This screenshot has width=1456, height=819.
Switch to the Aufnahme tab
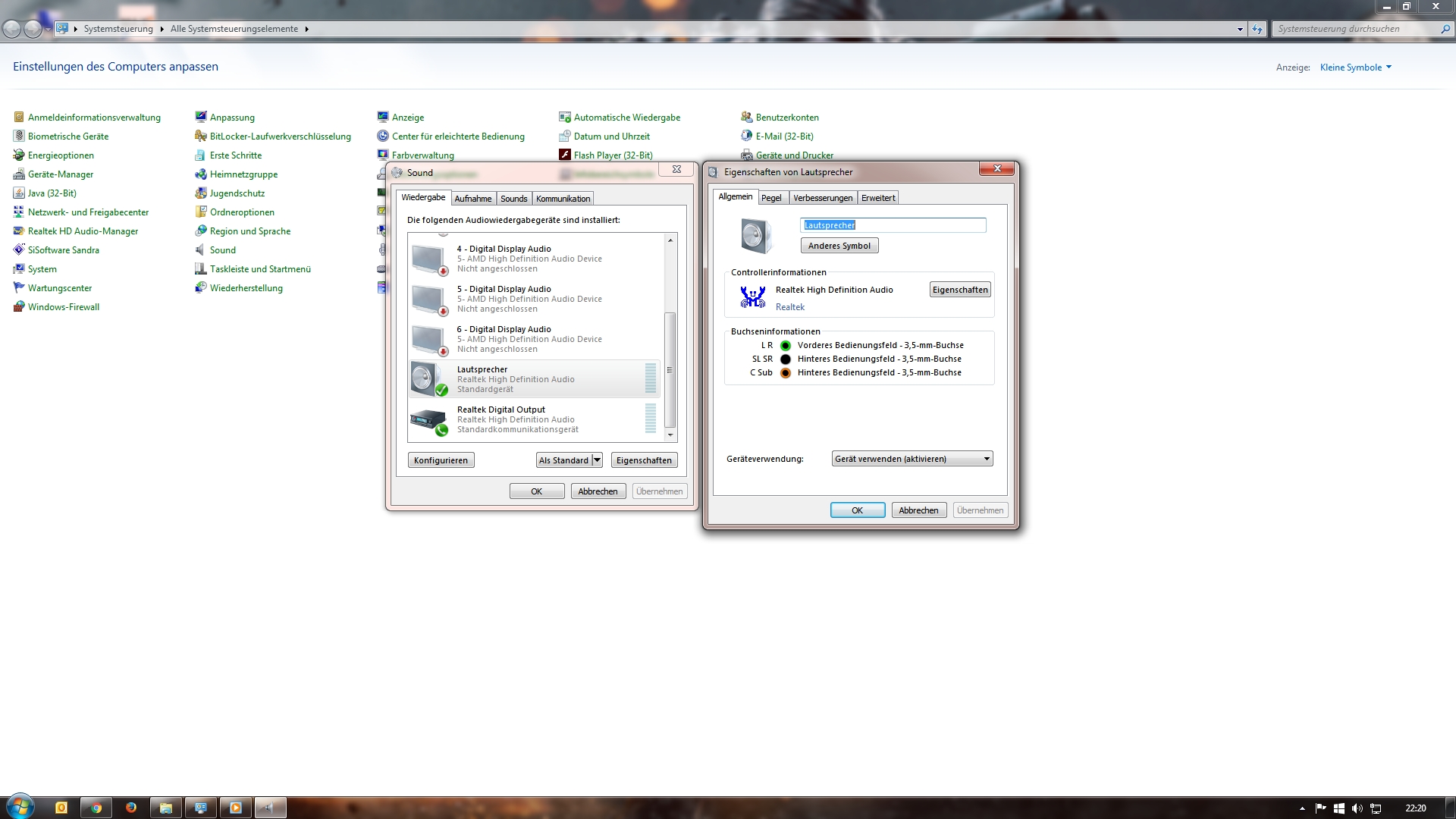tap(472, 199)
